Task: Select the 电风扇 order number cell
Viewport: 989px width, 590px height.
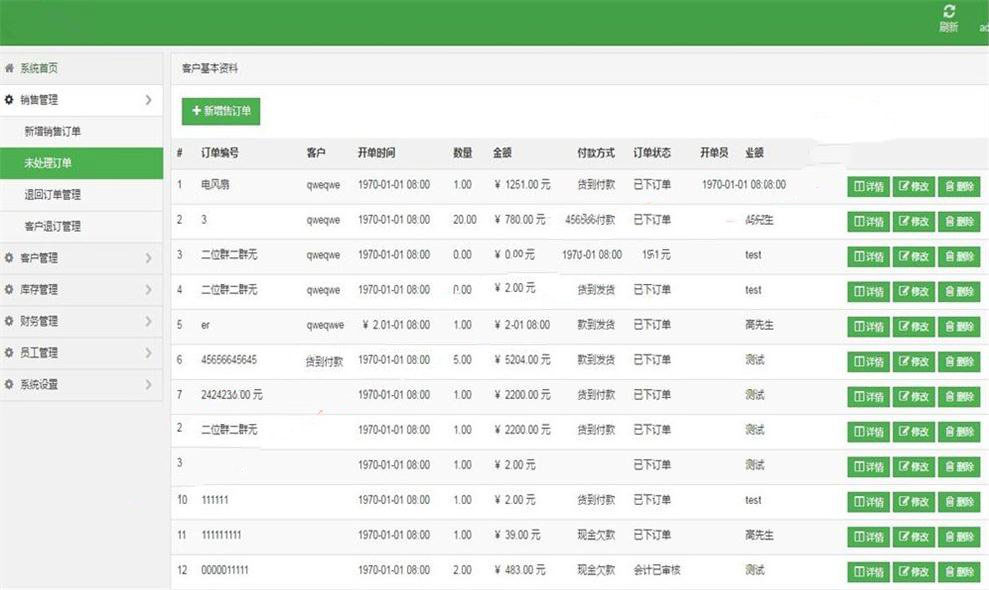Action: point(216,185)
